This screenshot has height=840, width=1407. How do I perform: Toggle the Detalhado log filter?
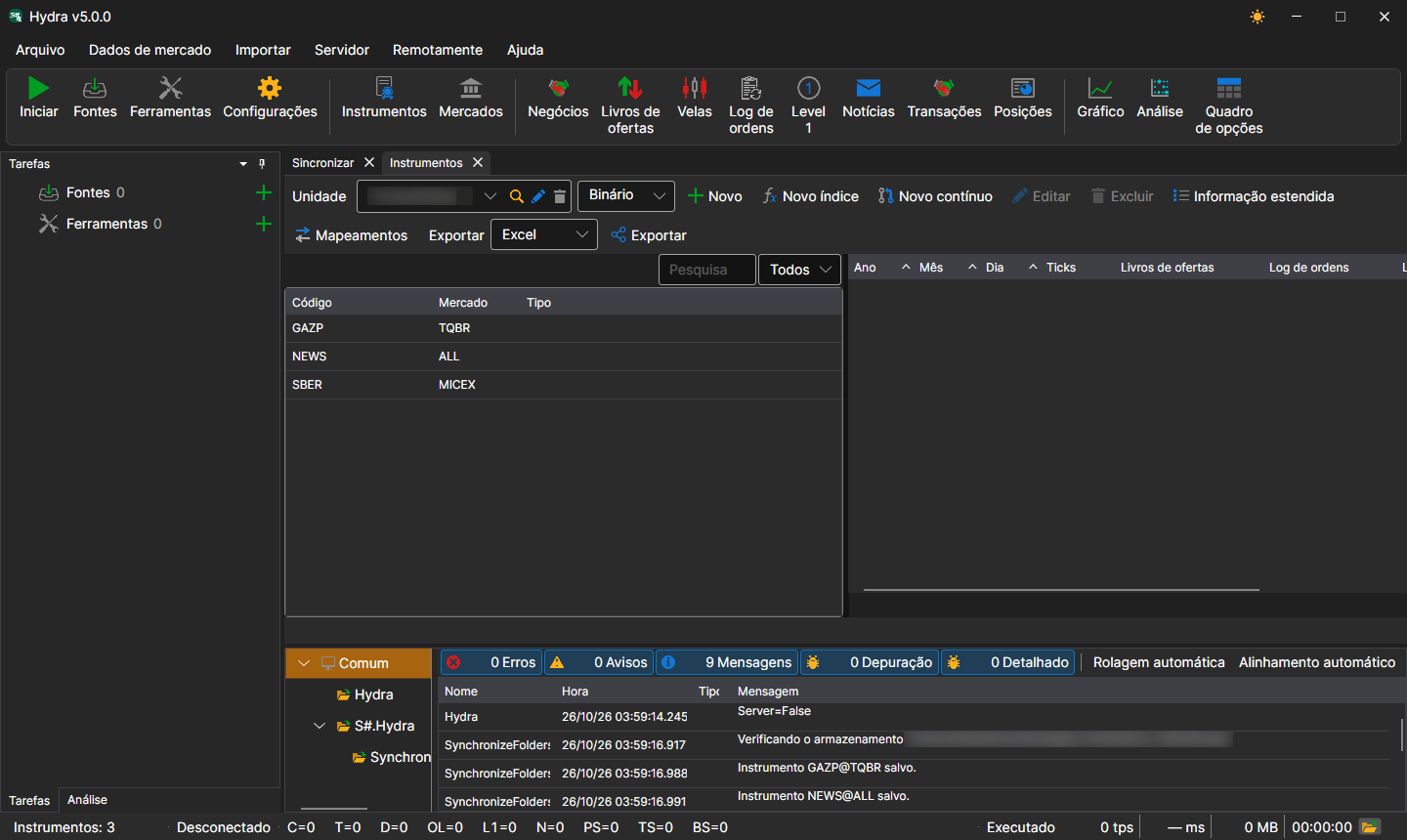point(1008,662)
